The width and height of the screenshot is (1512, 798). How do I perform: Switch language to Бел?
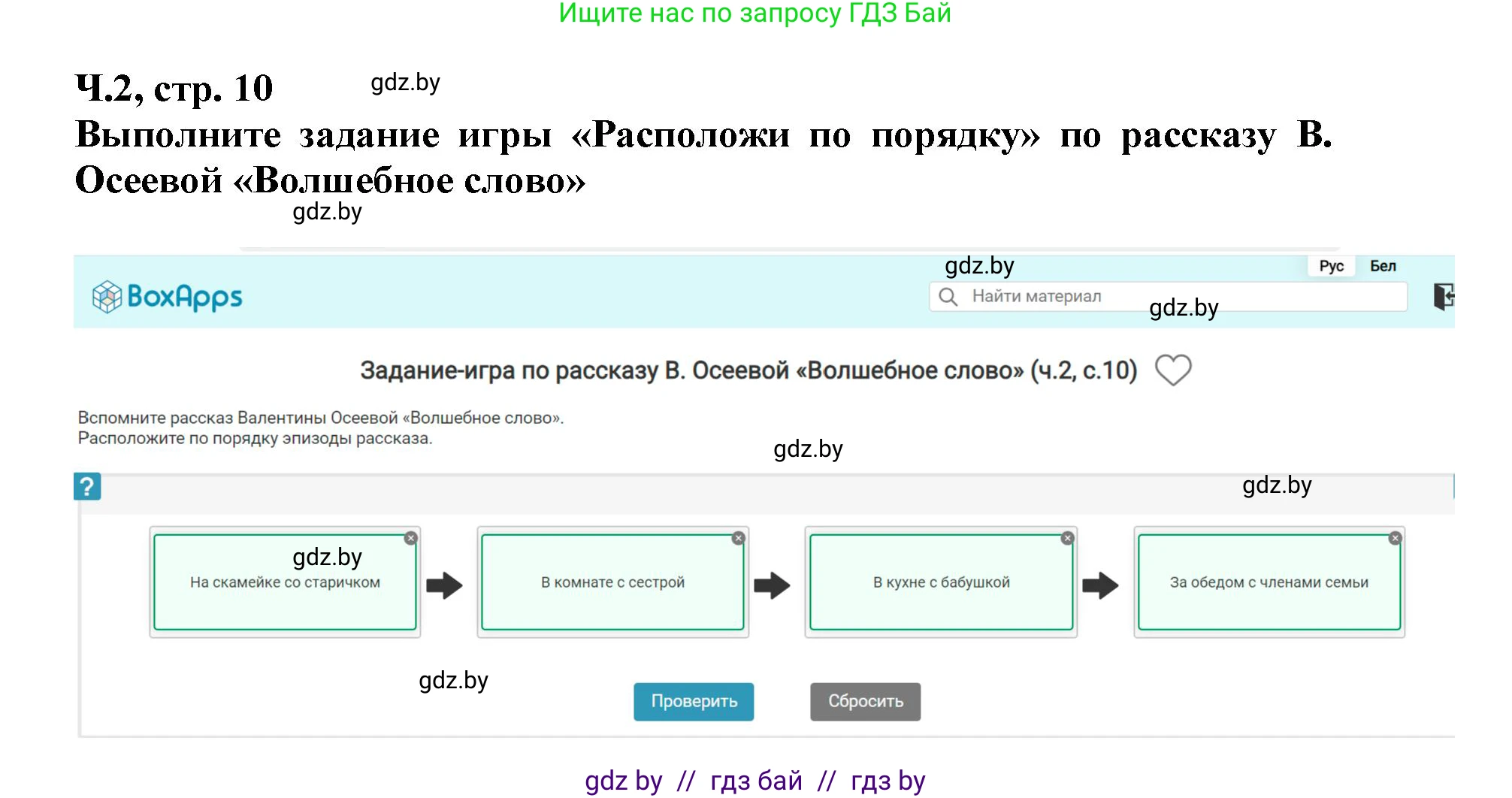pos(1383,265)
